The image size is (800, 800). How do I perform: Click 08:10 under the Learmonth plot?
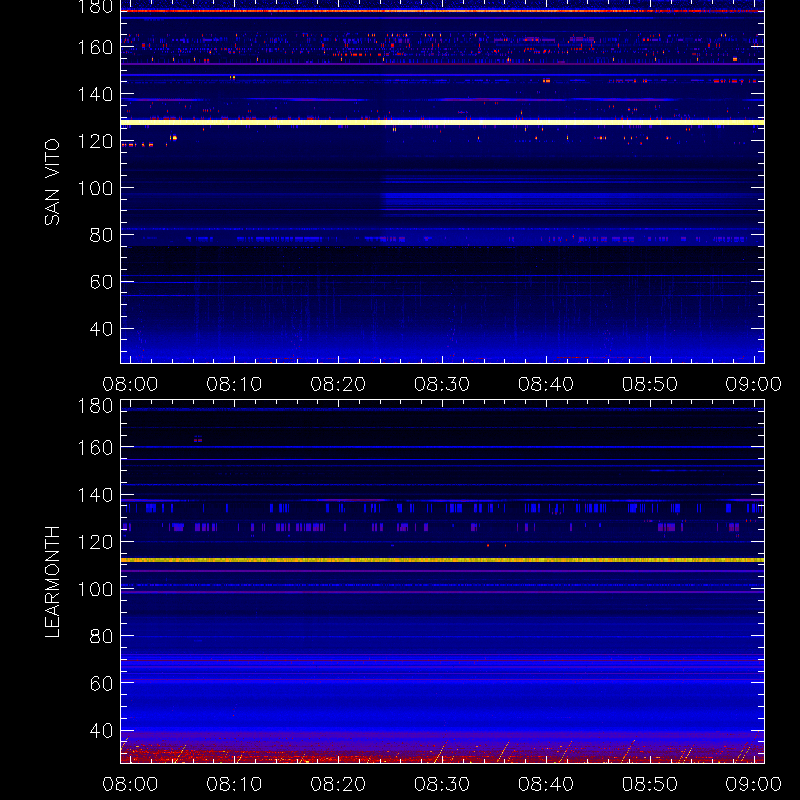coord(234,784)
